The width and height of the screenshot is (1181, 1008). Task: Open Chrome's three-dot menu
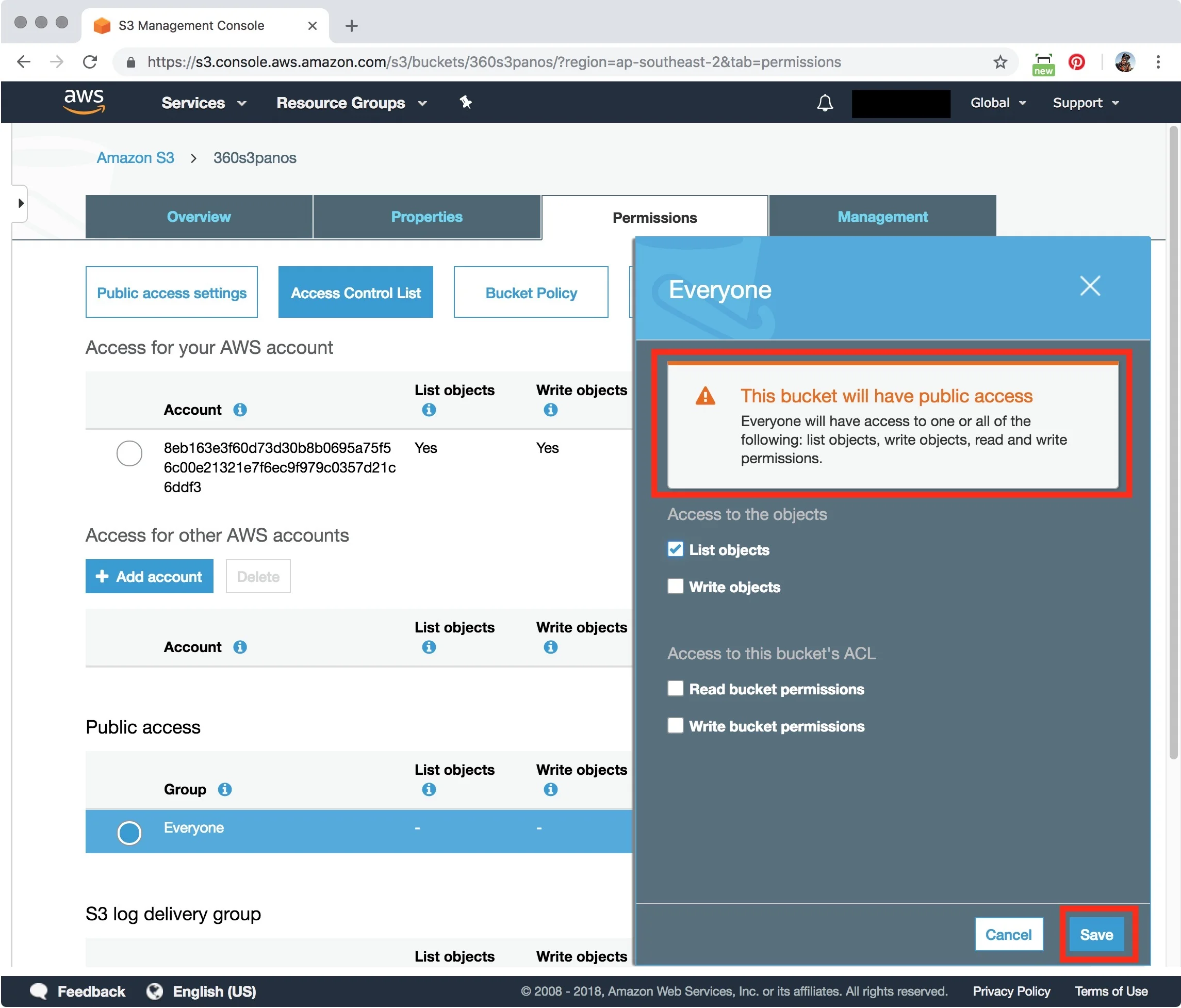click(1158, 61)
